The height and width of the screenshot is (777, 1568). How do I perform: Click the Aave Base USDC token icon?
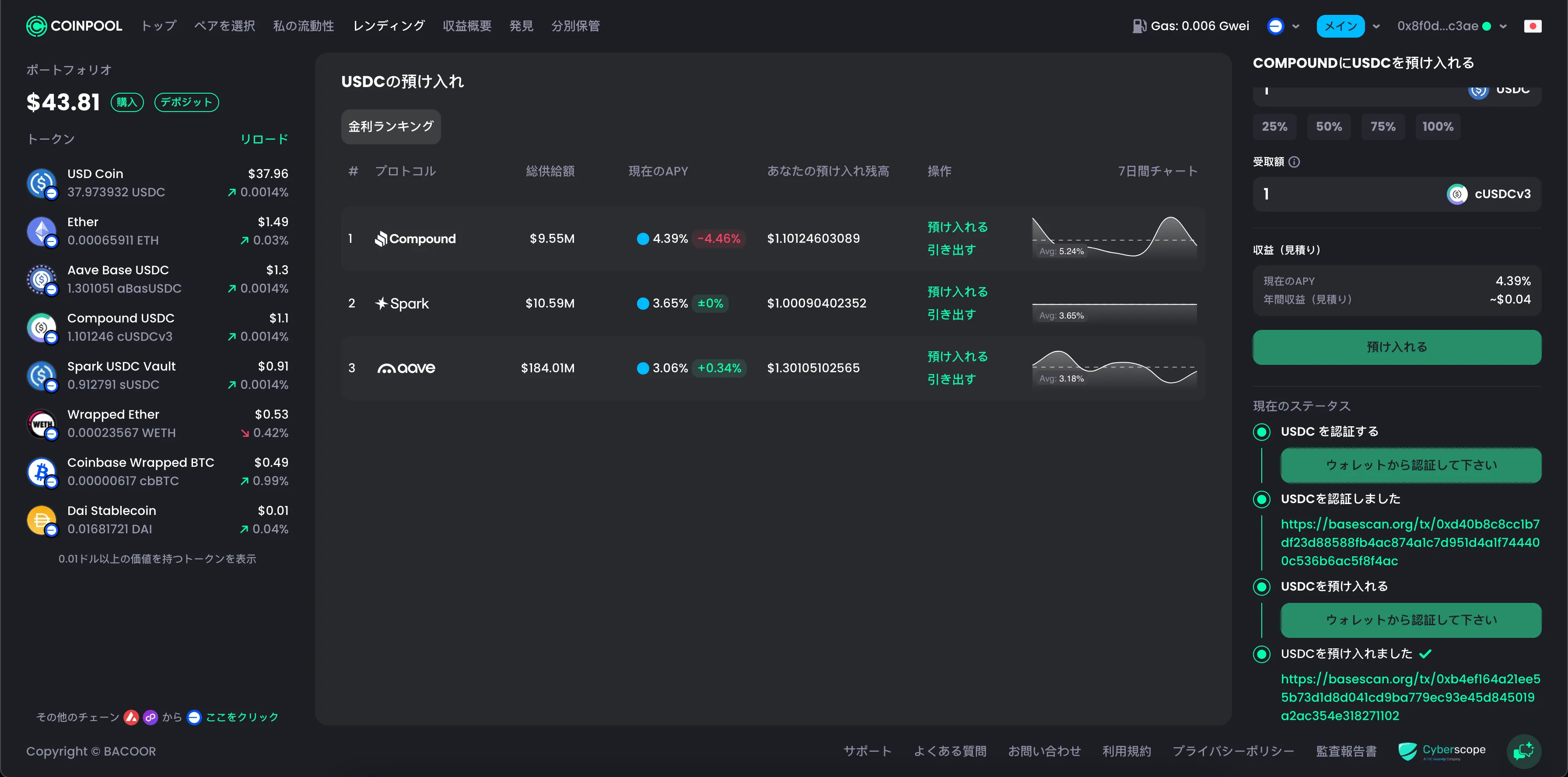click(42, 279)
